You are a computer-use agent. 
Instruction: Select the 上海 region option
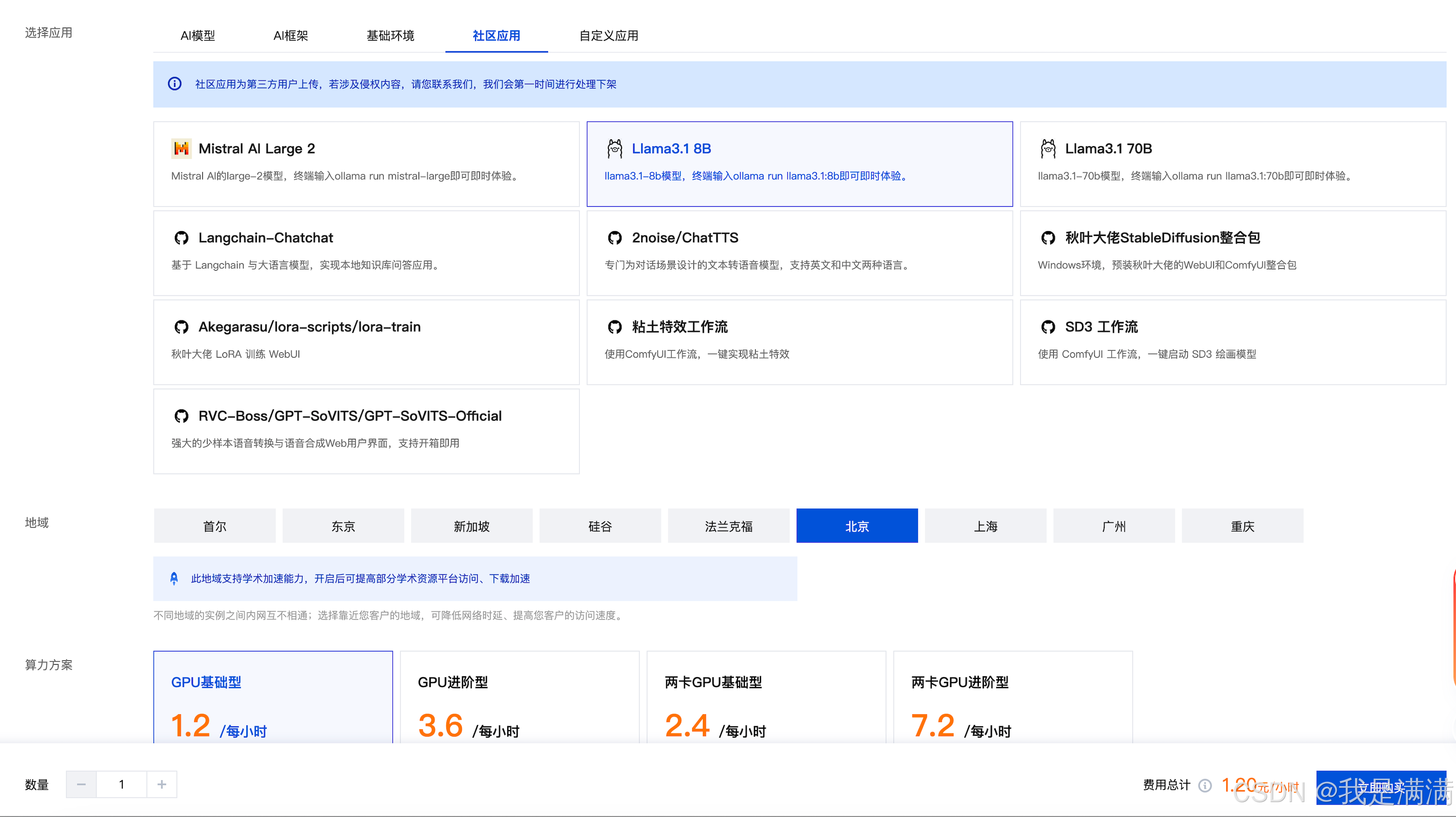(x=985, y=526)
